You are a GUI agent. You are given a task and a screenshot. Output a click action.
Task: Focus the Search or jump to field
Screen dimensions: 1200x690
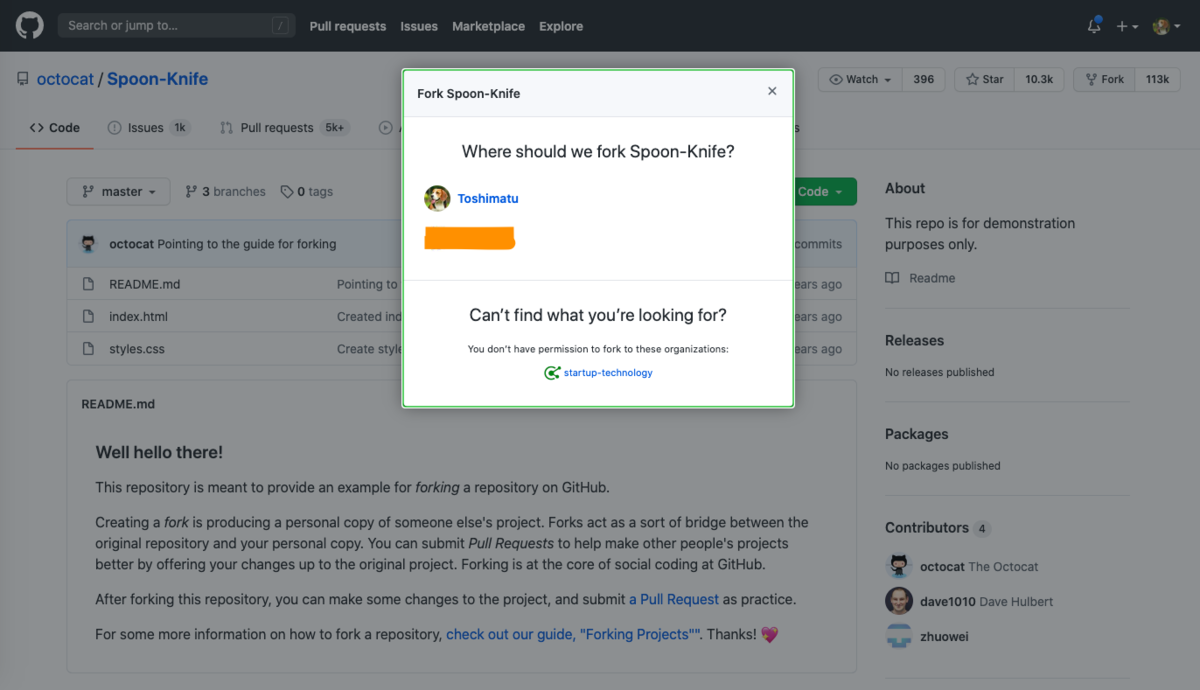(176, 26)
